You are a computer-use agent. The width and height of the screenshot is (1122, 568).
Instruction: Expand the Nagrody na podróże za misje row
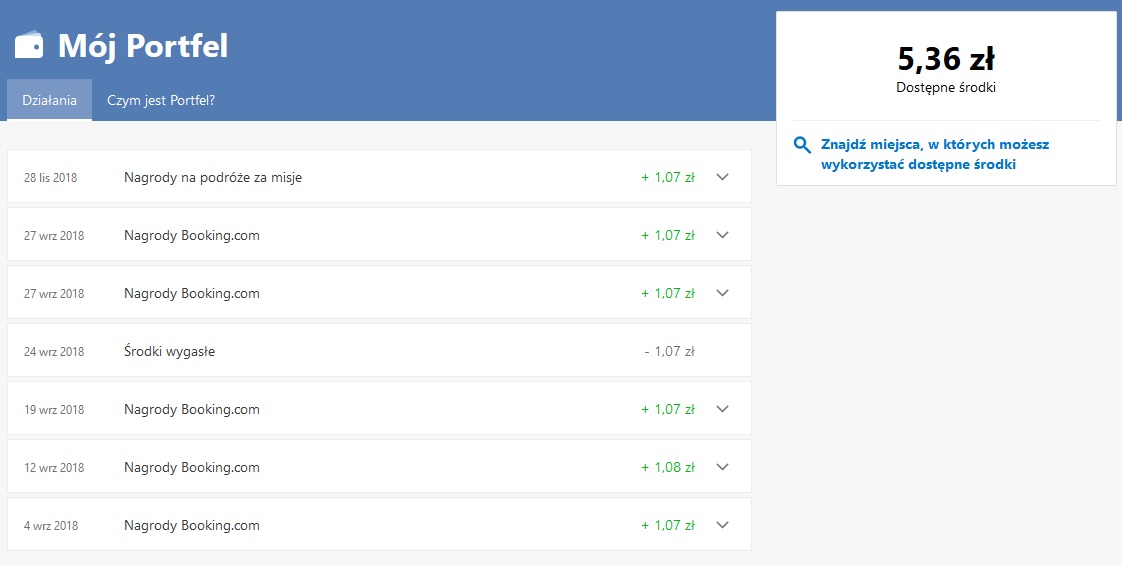tap(723, 177)
